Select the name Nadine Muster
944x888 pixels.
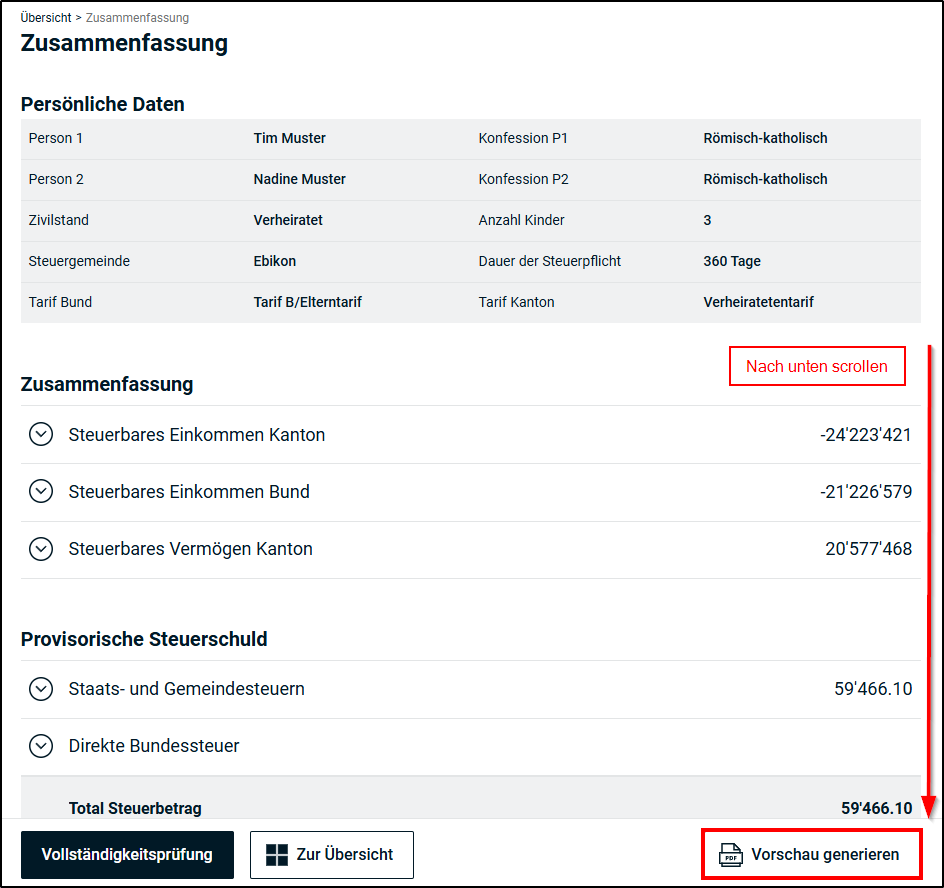299,179
